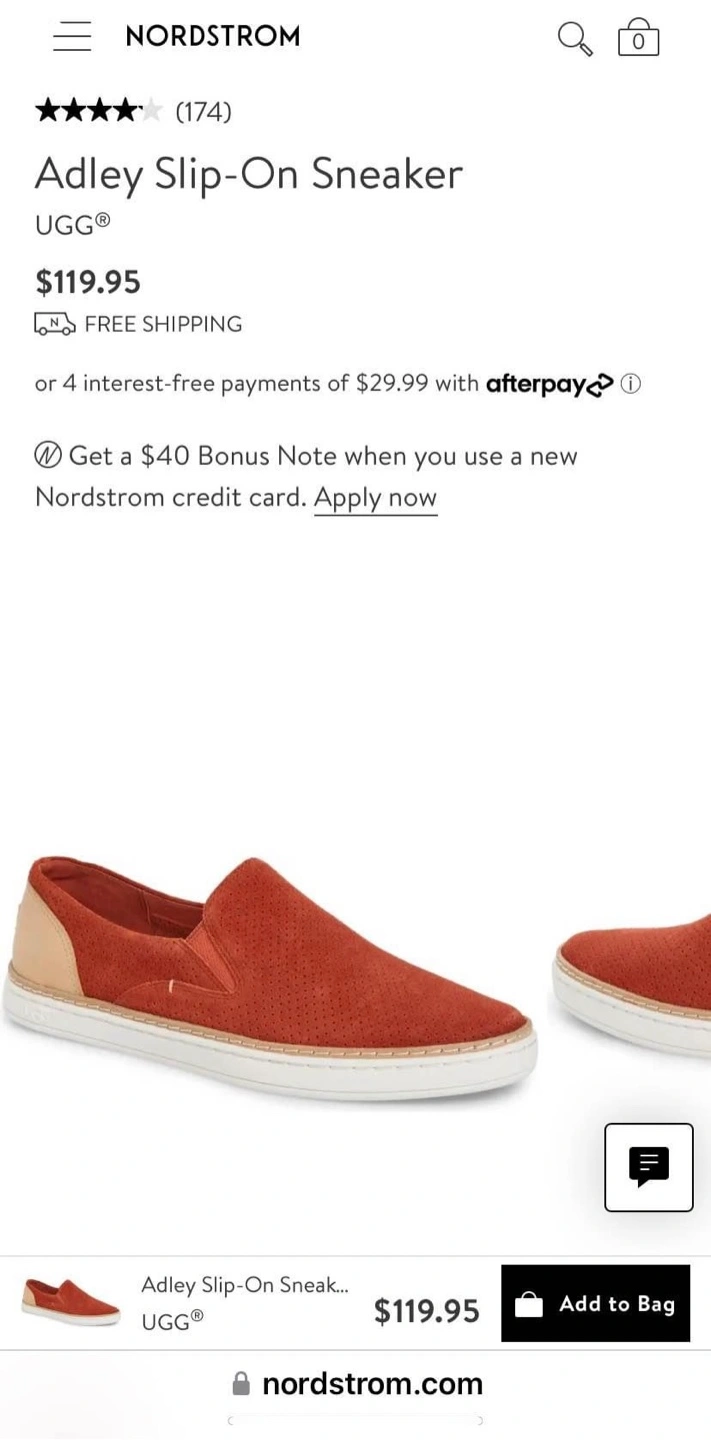The width and height of the screenshot is (711, 1440).
Task: Open the hamburger navigation menu
Action: (x=72, y=37)
